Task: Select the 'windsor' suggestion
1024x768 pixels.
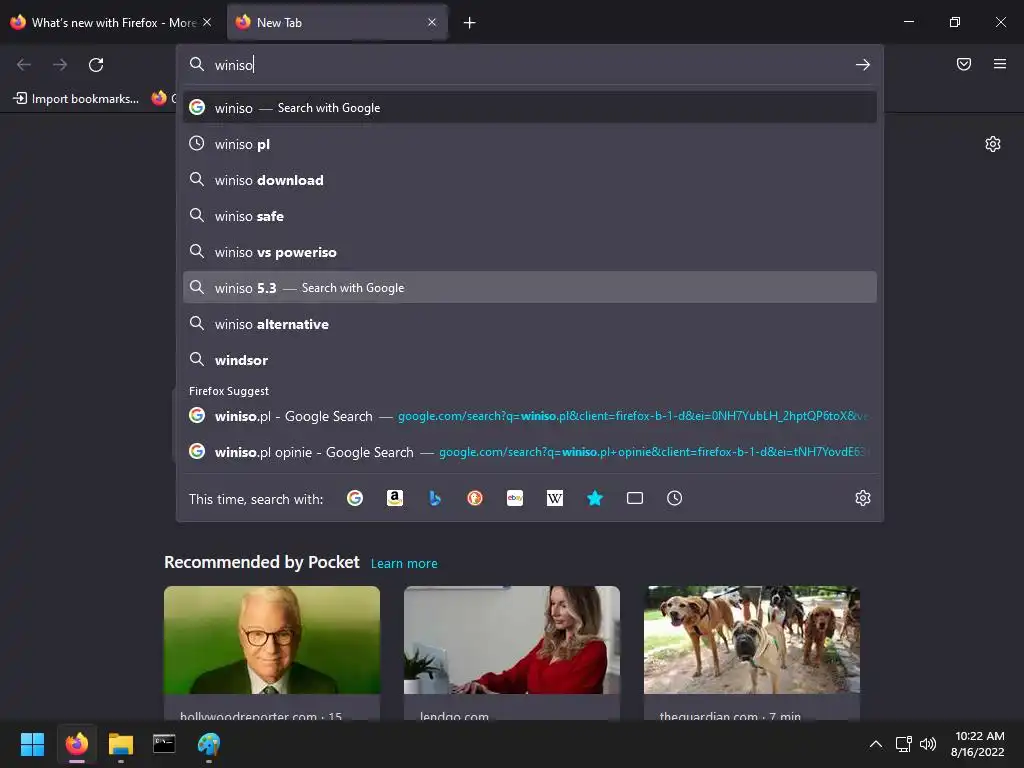Action: [x=530, y=360]
